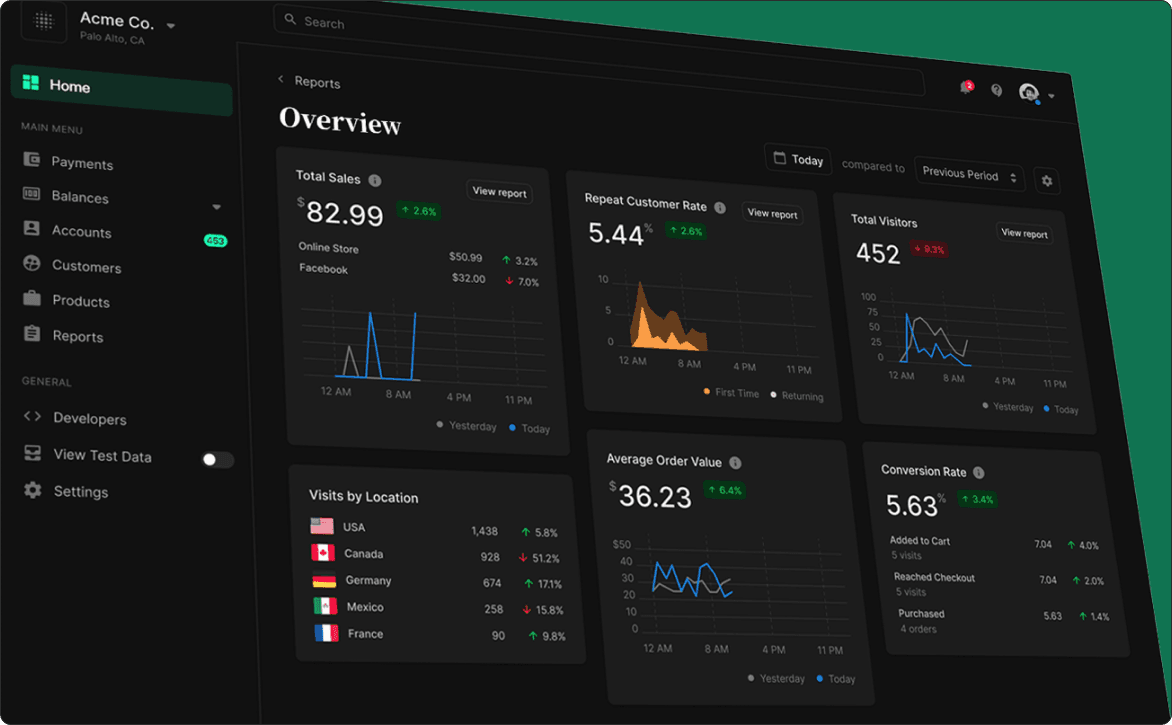The width and height of the screenshot is (1172, 725).
Task: Open the Previous Period dropdown
Action: pyautogui.click(x=968, y=175)
